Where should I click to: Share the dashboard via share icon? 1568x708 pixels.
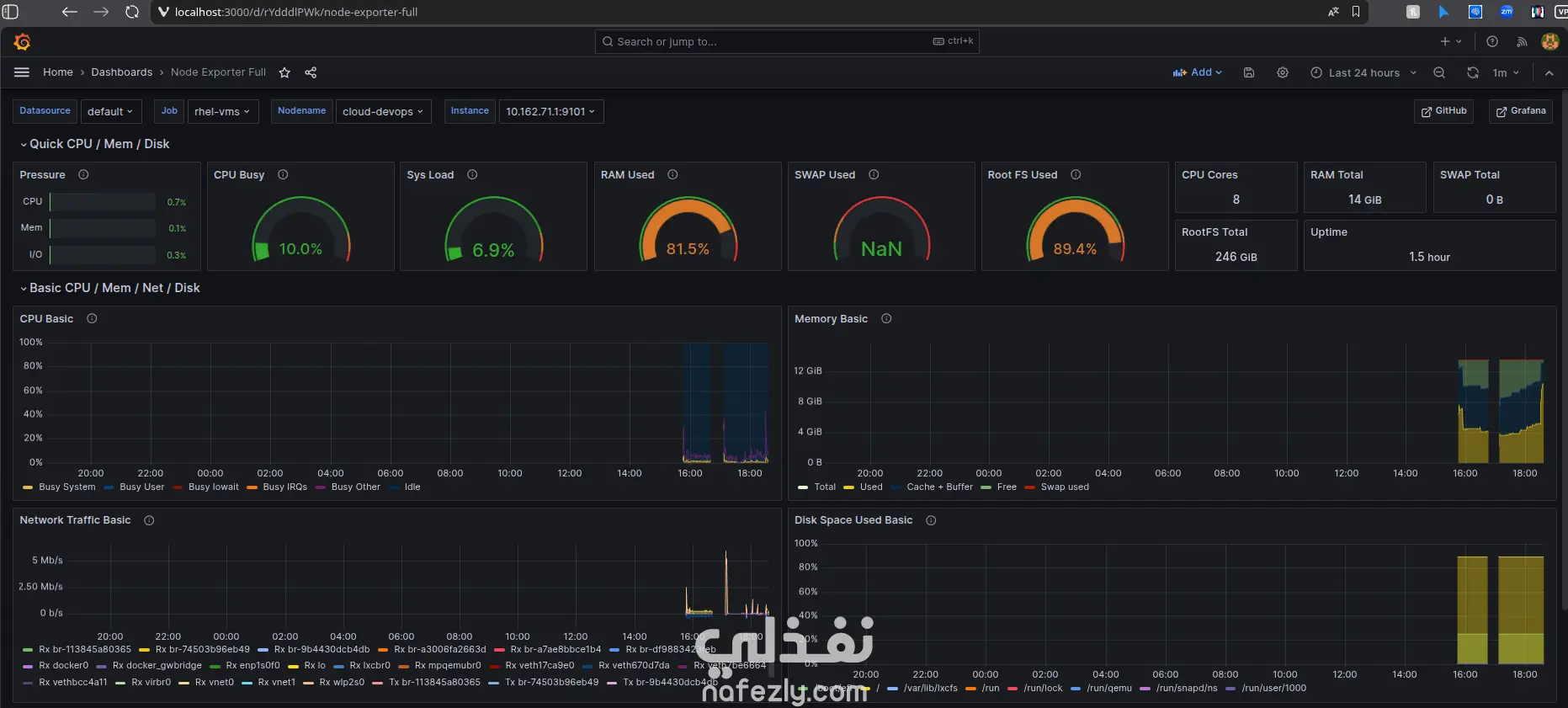(x=311, y=72)
